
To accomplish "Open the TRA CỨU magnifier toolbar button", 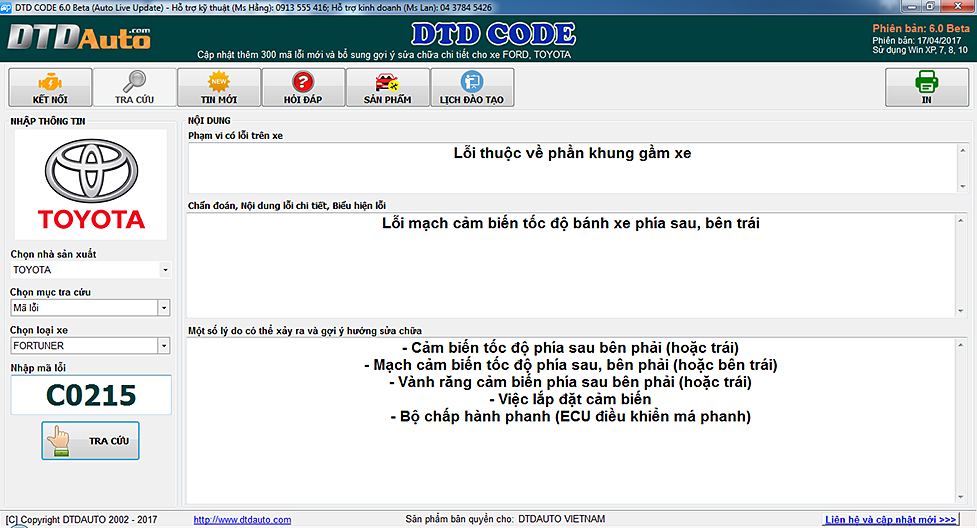I will pos(135,87).
